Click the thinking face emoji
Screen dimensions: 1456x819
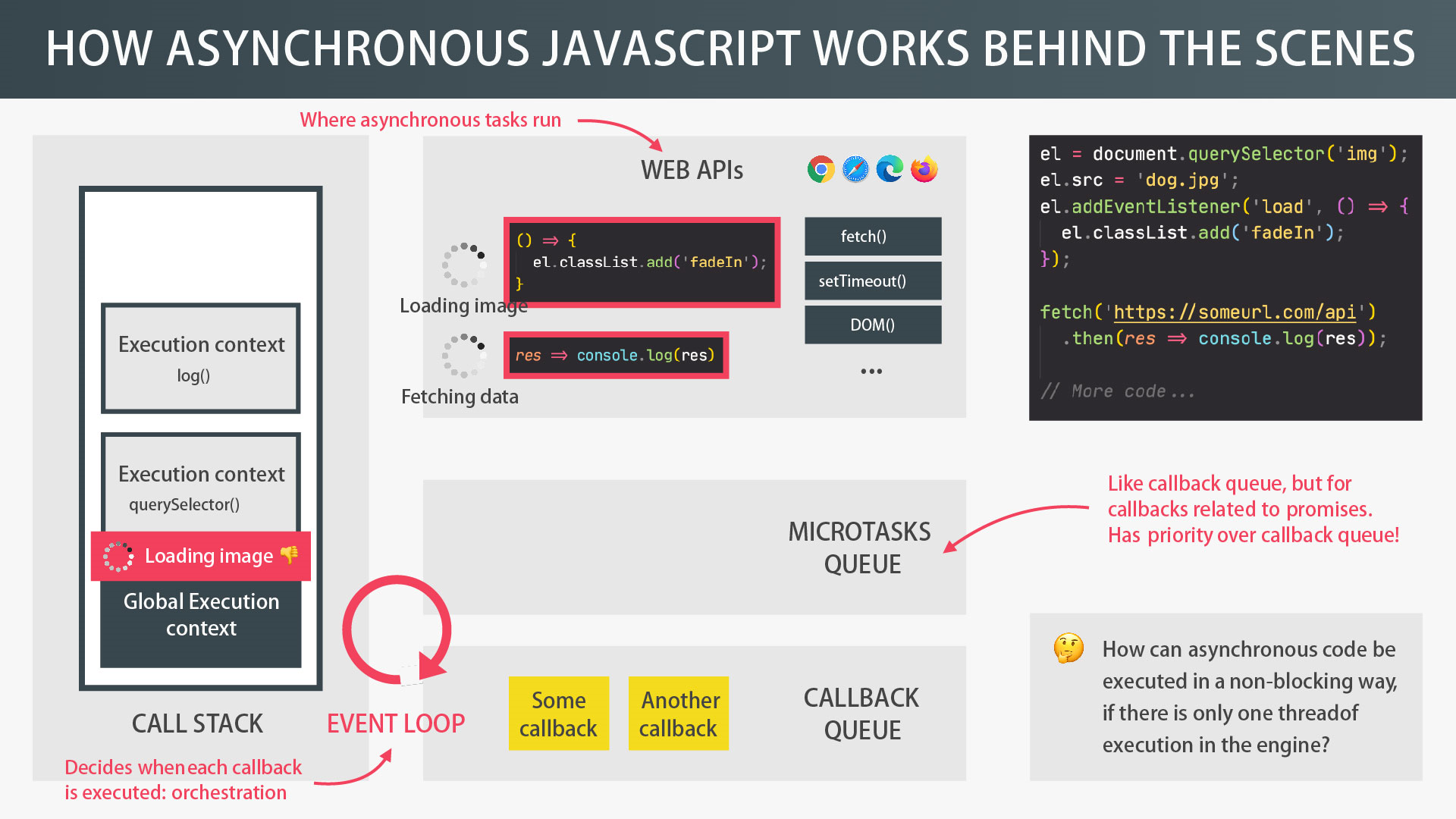tap(1068, 648)
